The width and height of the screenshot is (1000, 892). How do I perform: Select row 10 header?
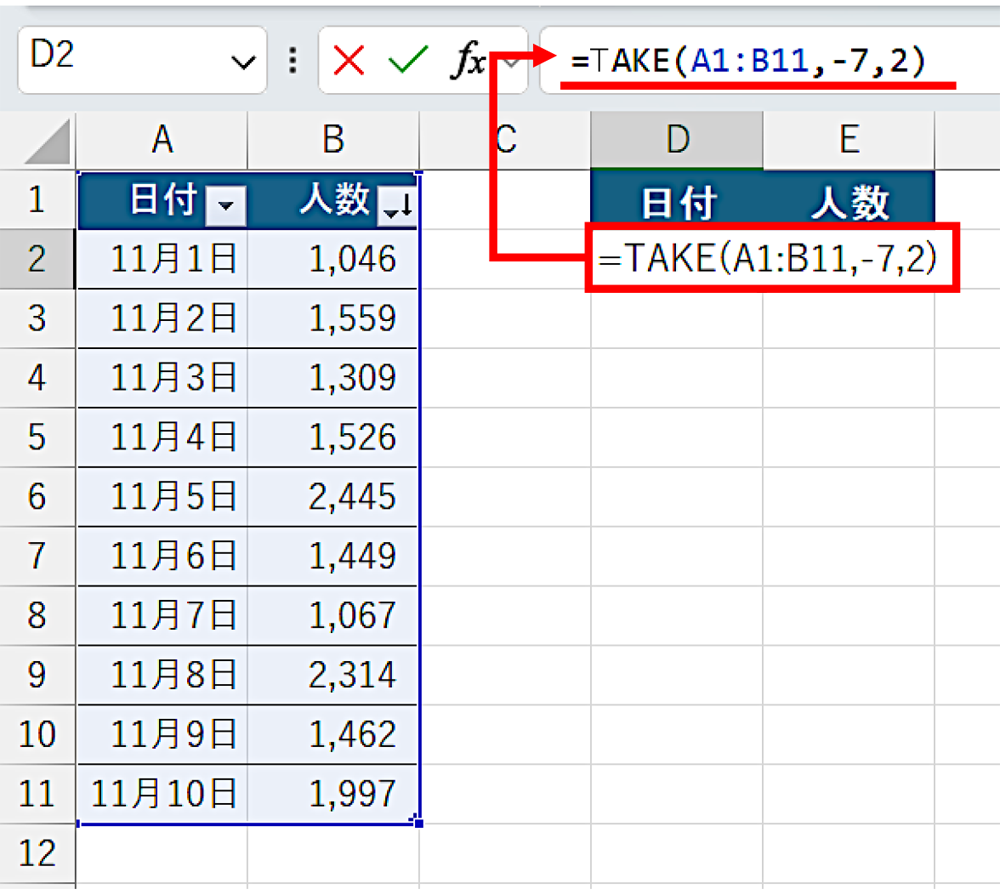pos(37,735)
